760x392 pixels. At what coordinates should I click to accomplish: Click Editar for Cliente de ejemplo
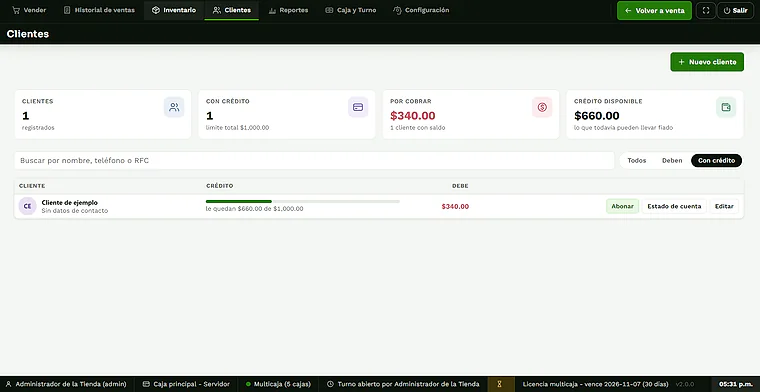click(724, 206)
